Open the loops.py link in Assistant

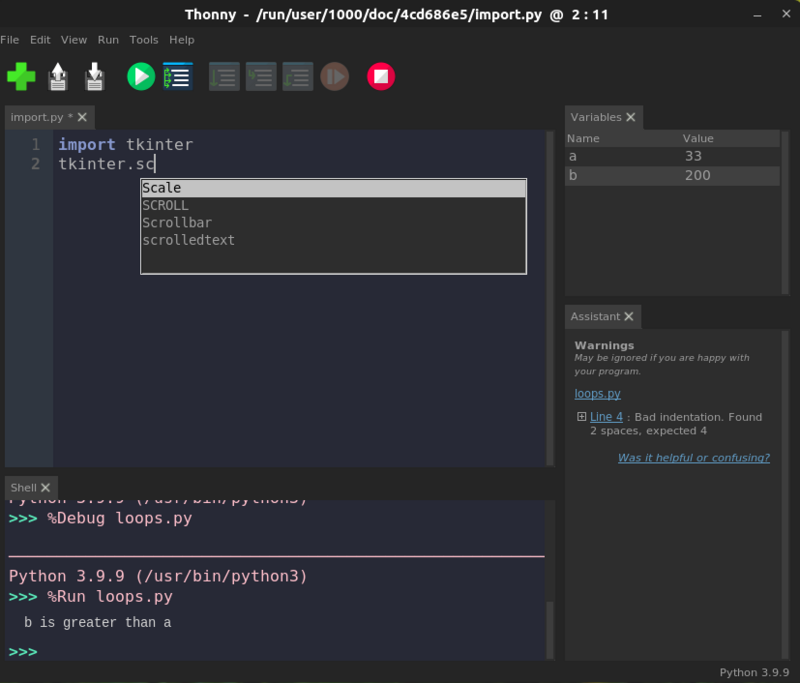(597, 393)
